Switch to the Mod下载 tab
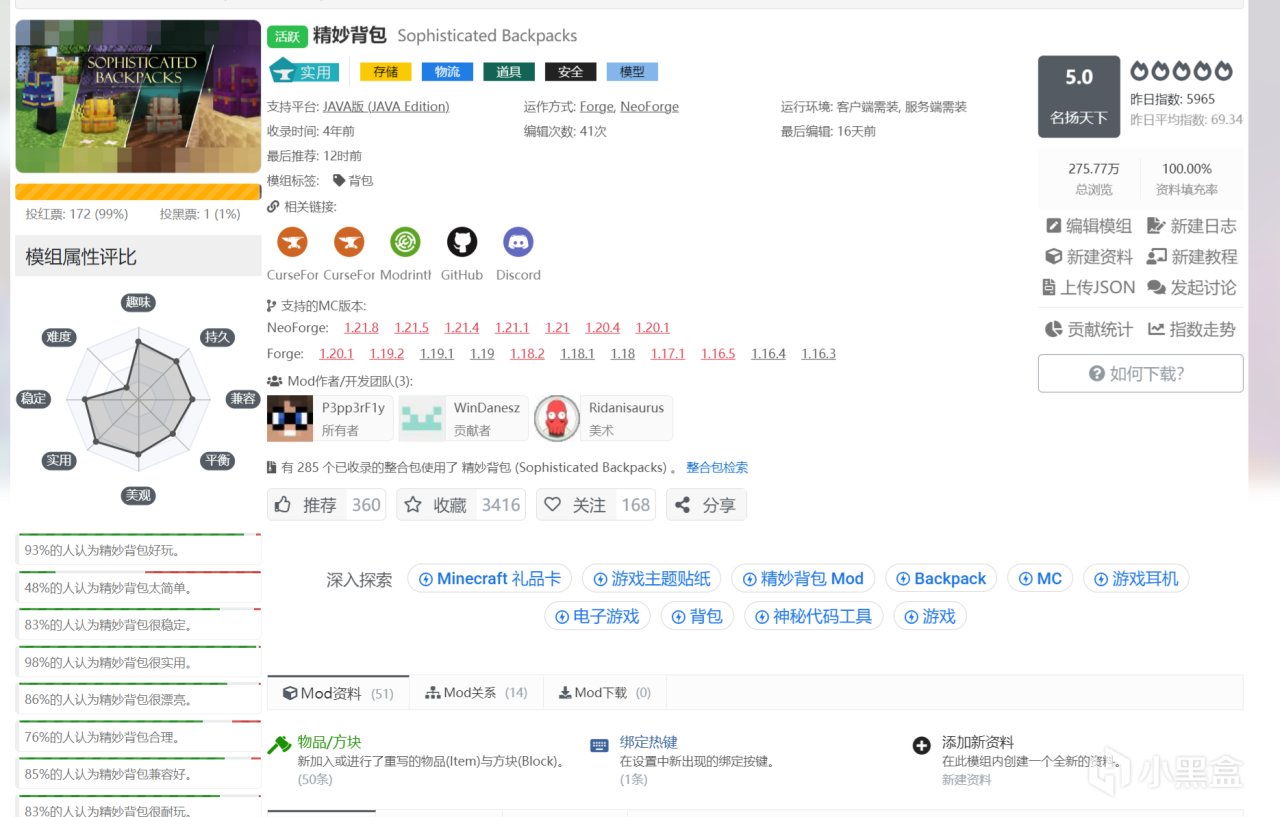 tap(604, 692)
